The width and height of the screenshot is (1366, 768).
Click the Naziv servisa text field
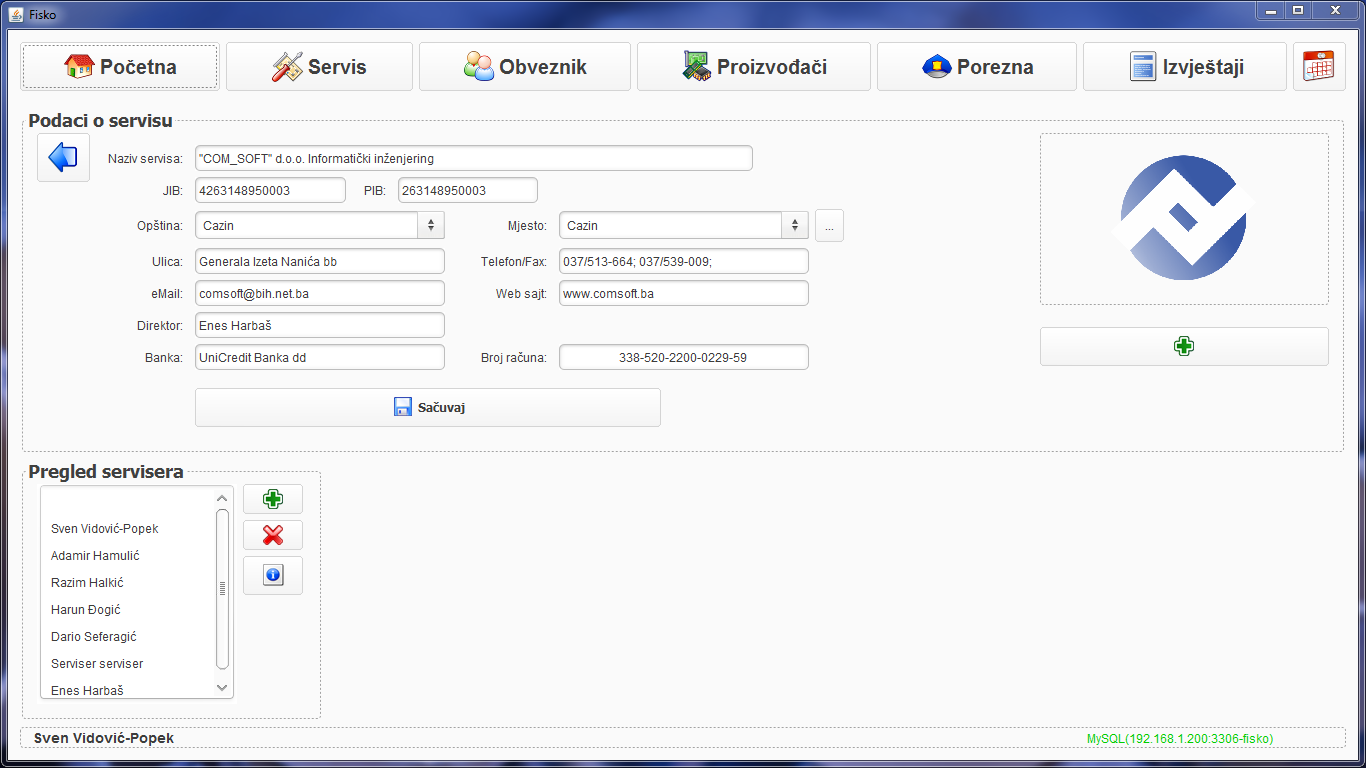(473, 158)
